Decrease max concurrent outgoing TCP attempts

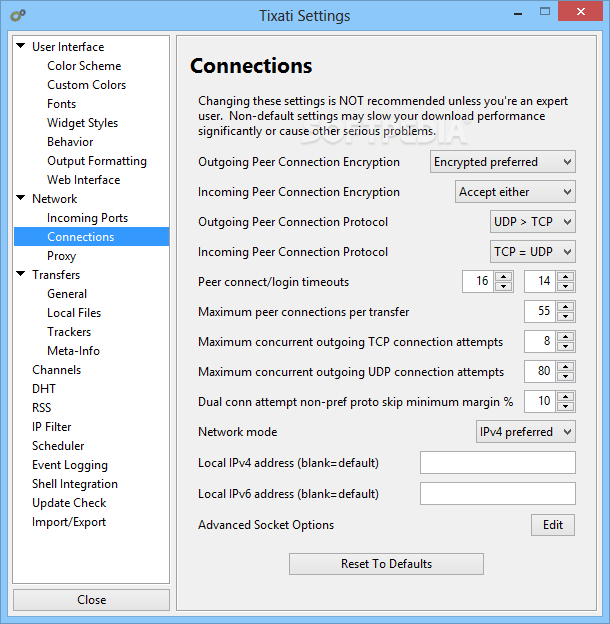click(x=565, y=347)
